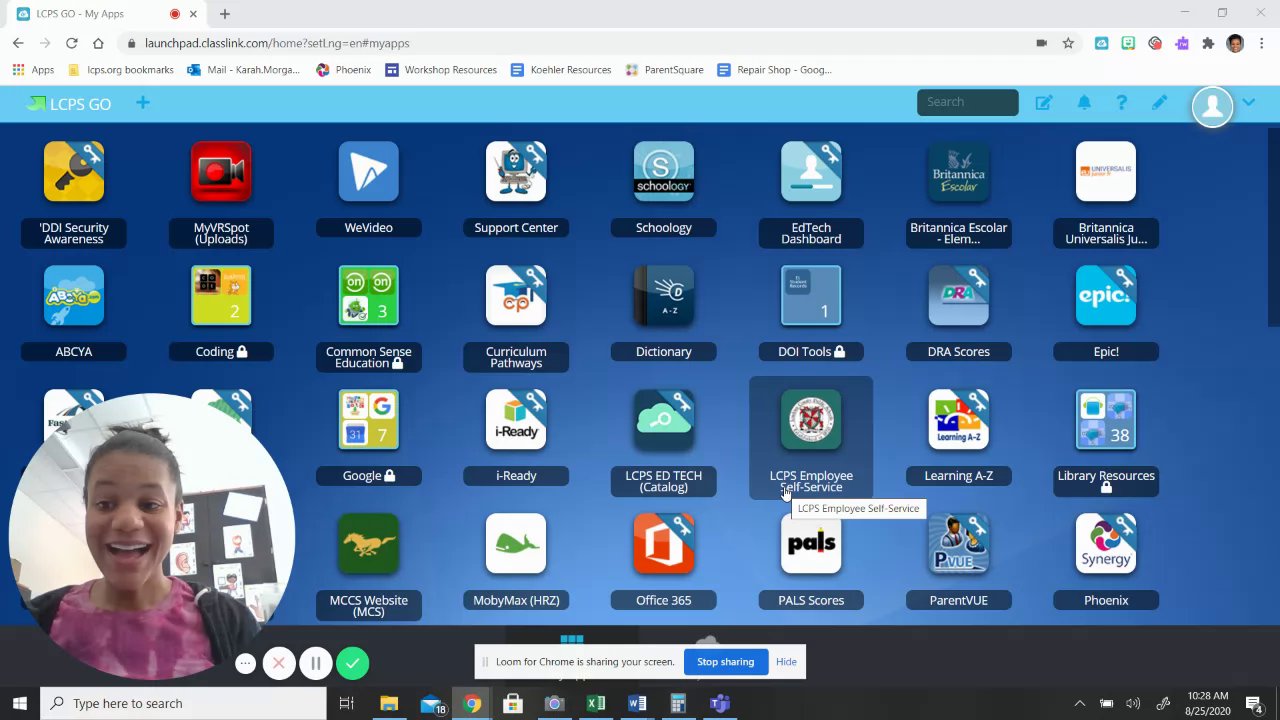Expand the dropdown arrow beside the profile avatar
Screen dimensions: 1280x720
(x=1248, y=103)
